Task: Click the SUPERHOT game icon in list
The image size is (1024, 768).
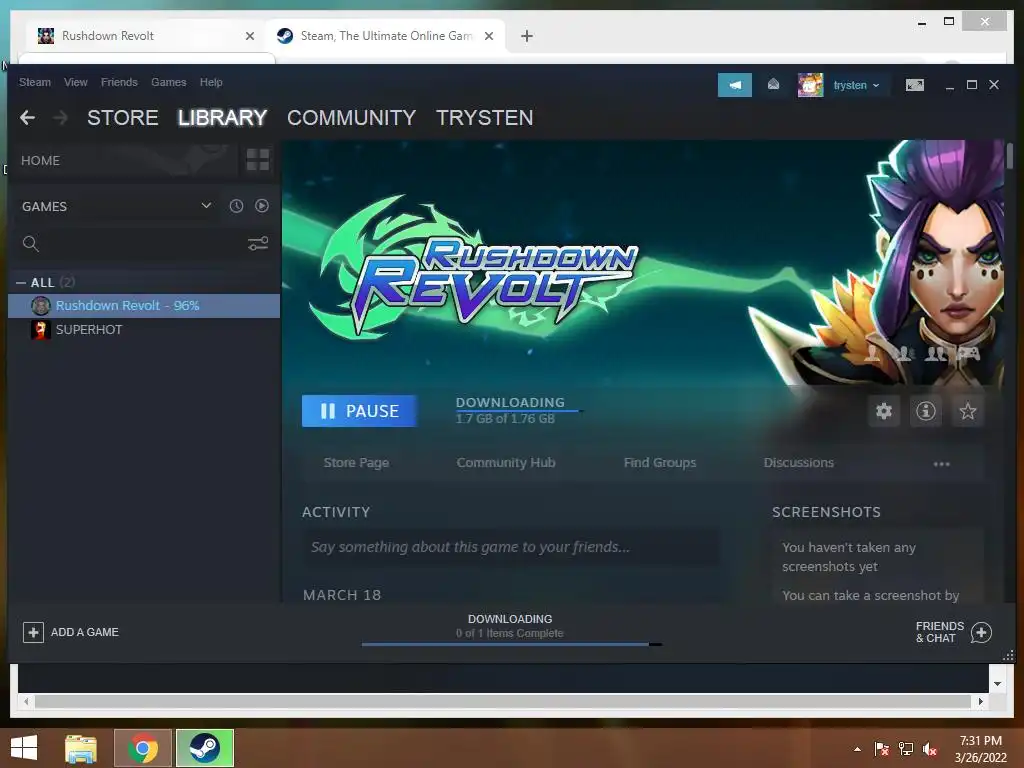Action: (x=40, y=330)
